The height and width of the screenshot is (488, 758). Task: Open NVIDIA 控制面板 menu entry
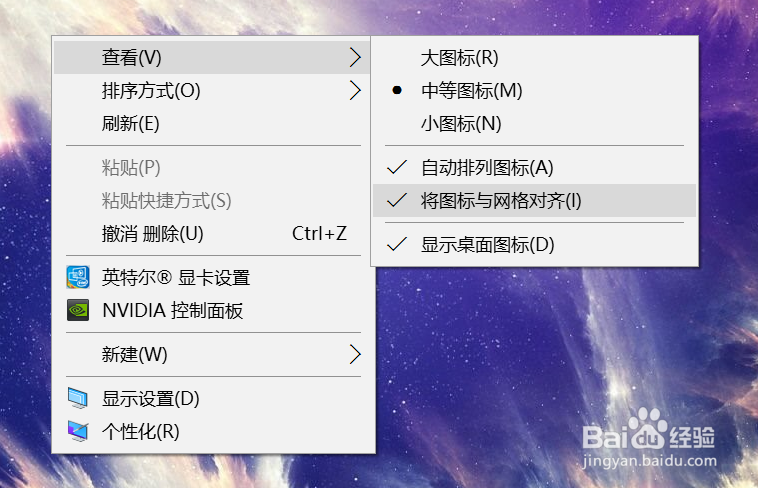(x=172, y=310)
